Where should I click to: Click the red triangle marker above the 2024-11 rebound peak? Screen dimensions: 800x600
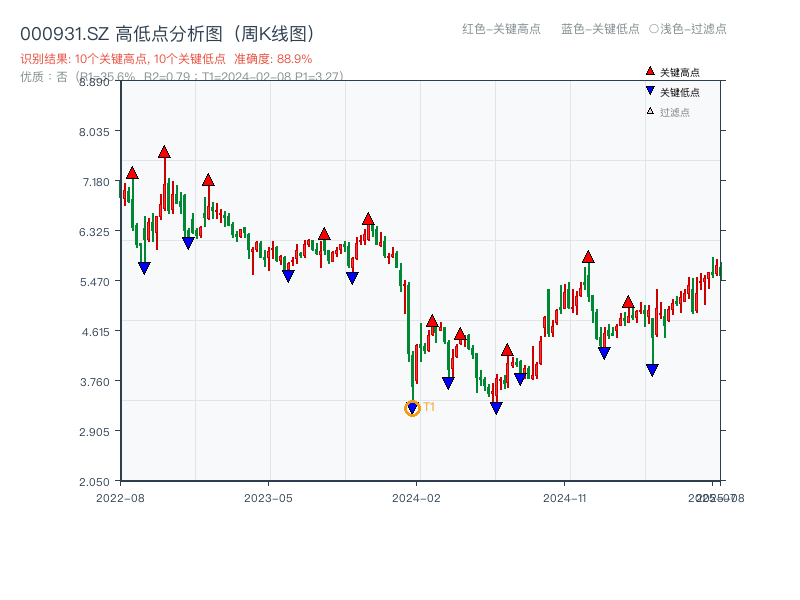(x=586, y=258)
